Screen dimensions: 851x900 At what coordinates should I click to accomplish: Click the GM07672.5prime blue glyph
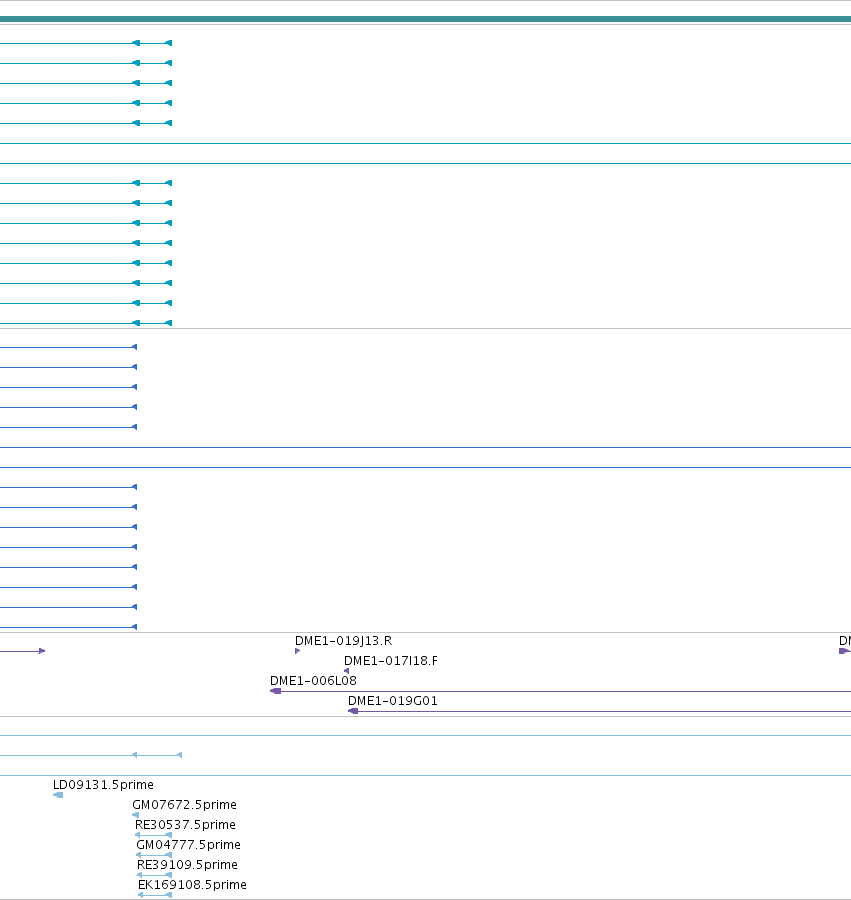click(x=135, y=815)
